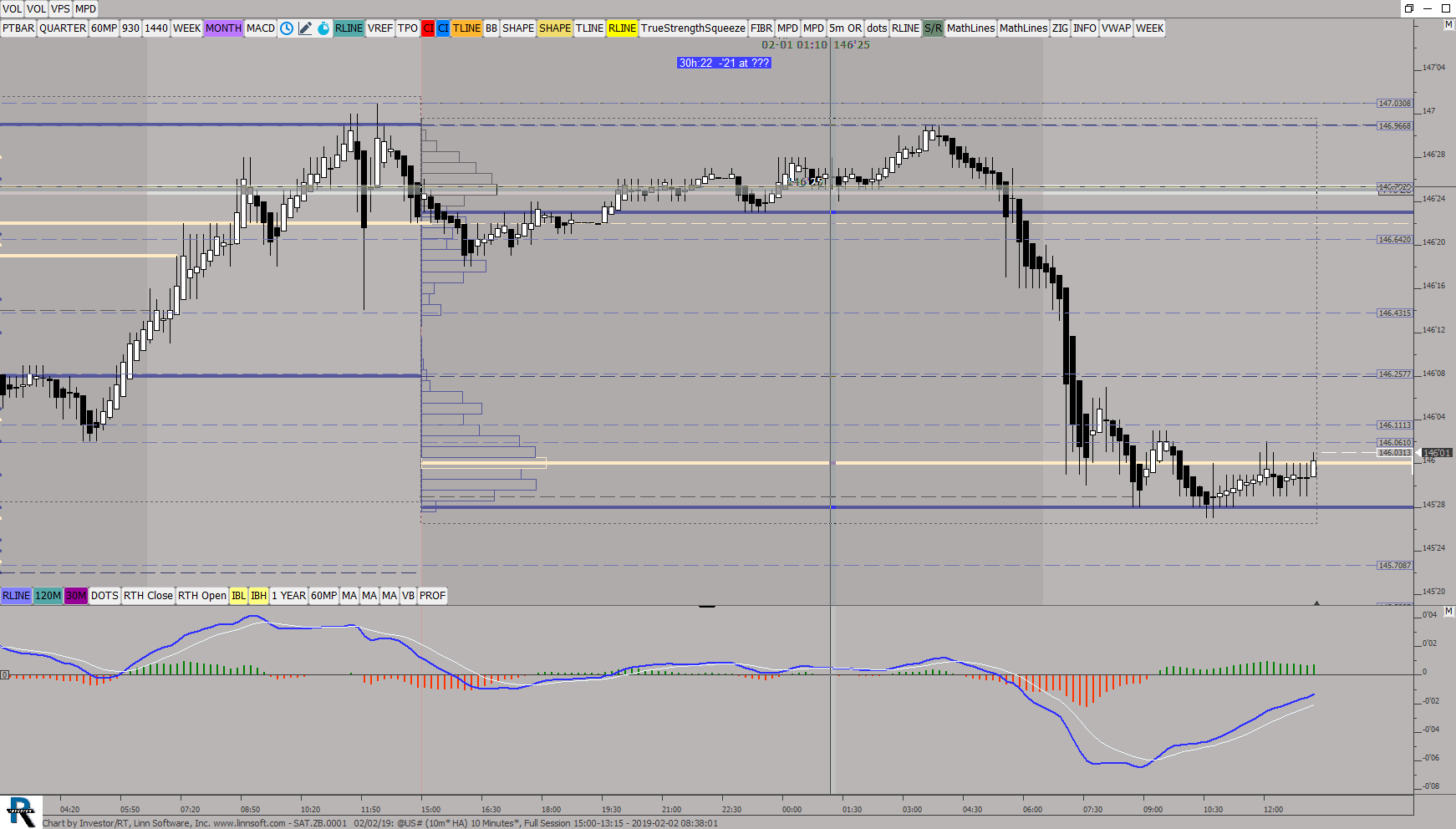1456x829 pixels.
Task: Toggle the yellow SHAPE button
Action: (x=555, y=28)
